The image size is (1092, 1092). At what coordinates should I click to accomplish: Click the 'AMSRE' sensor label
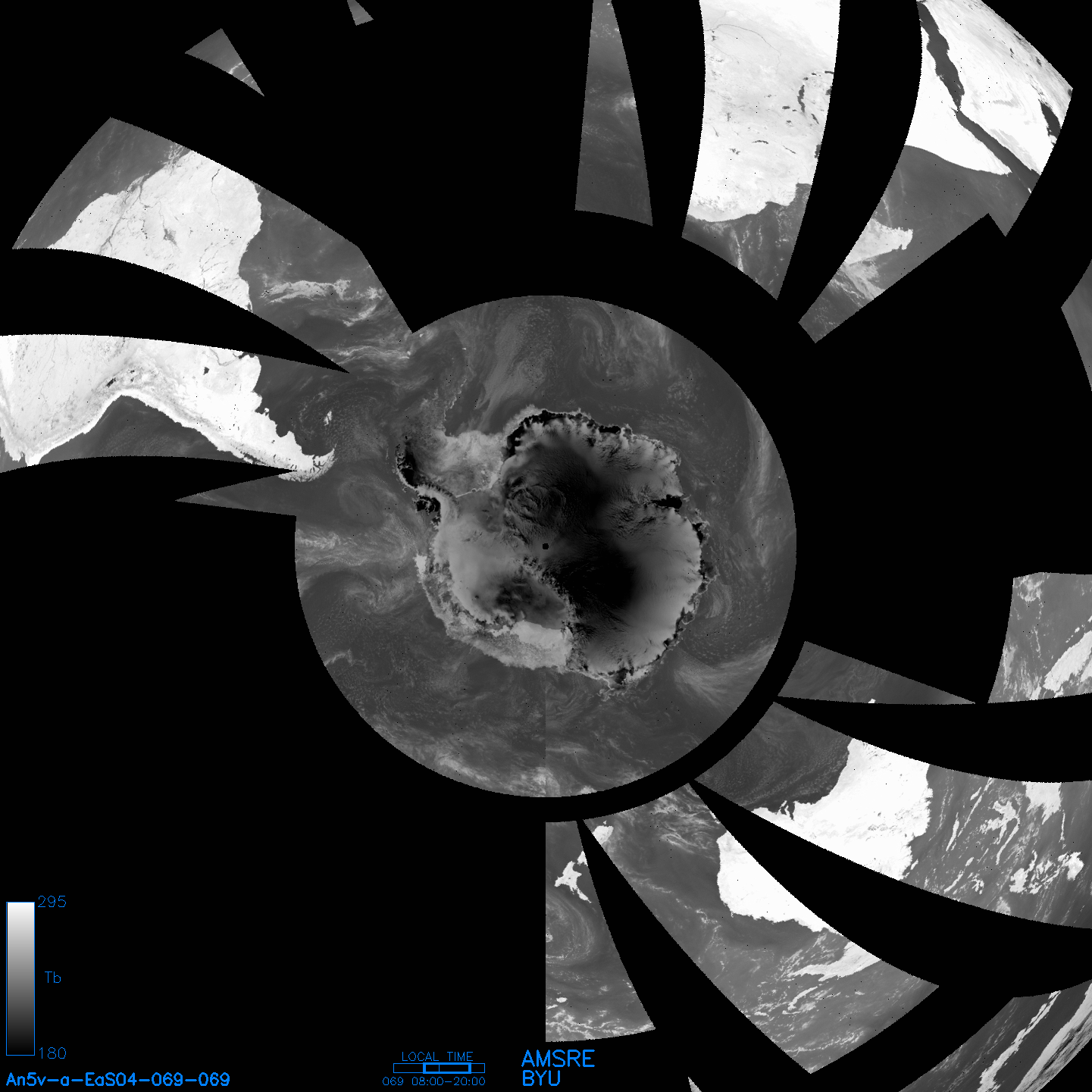coord(559,1059)
